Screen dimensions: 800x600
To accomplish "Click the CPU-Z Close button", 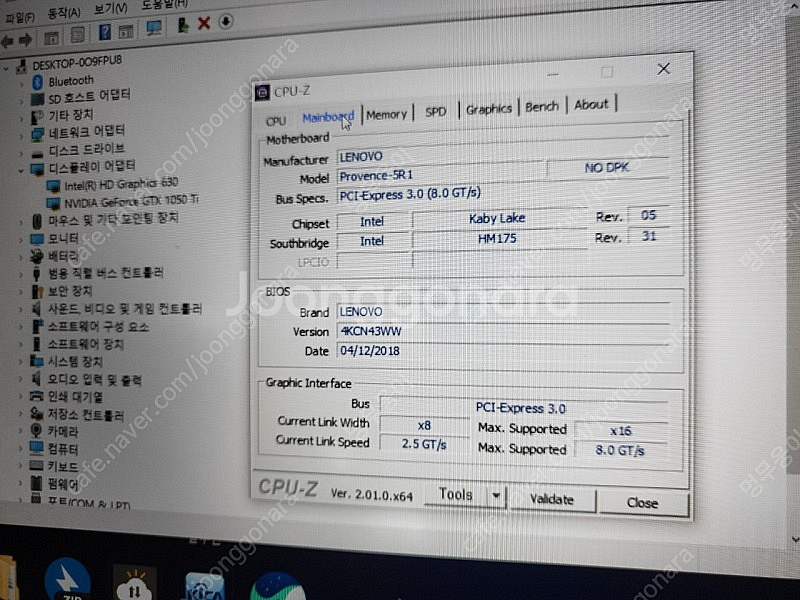I will coord(643,503).
